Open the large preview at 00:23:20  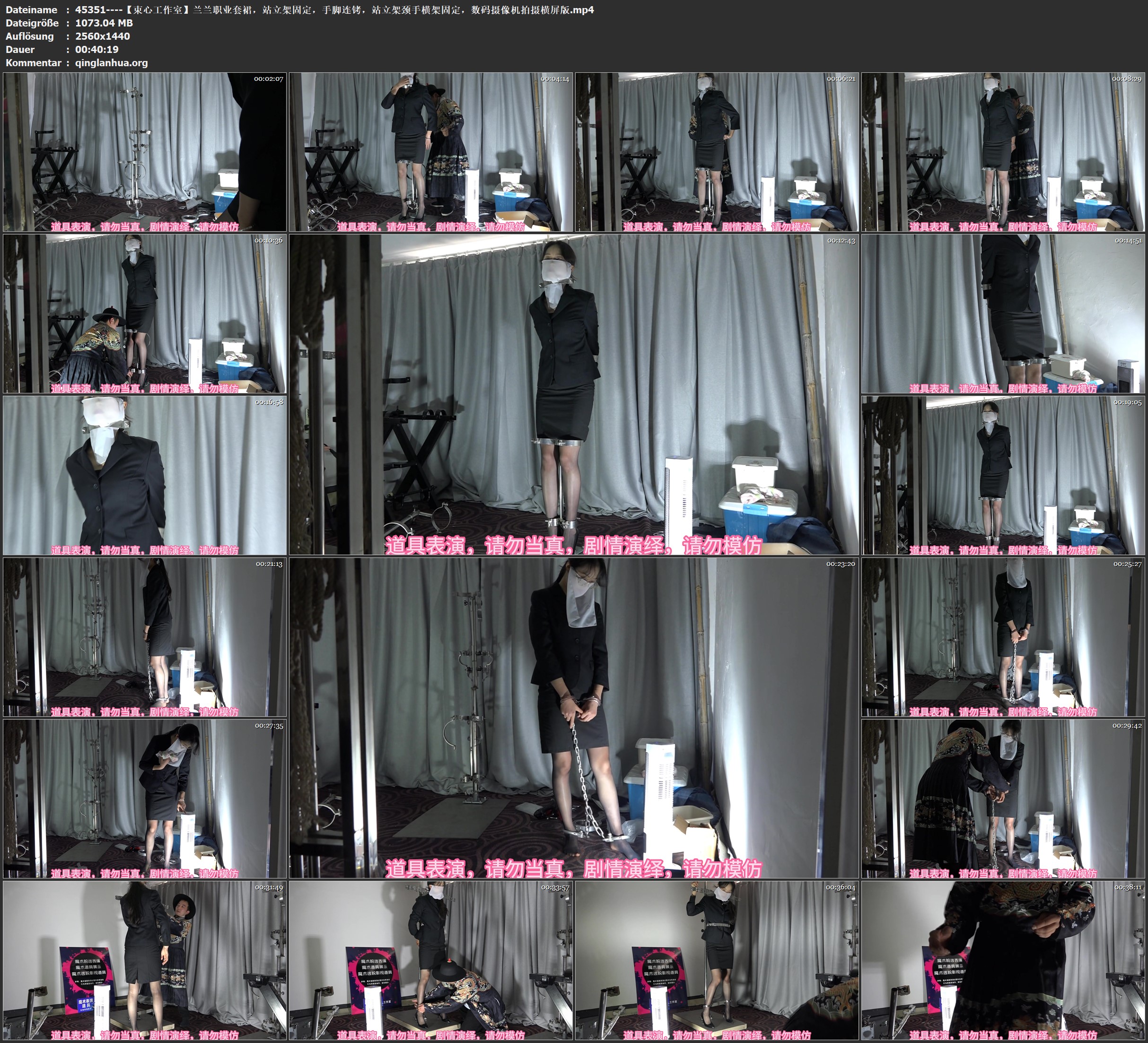point(573,718)
